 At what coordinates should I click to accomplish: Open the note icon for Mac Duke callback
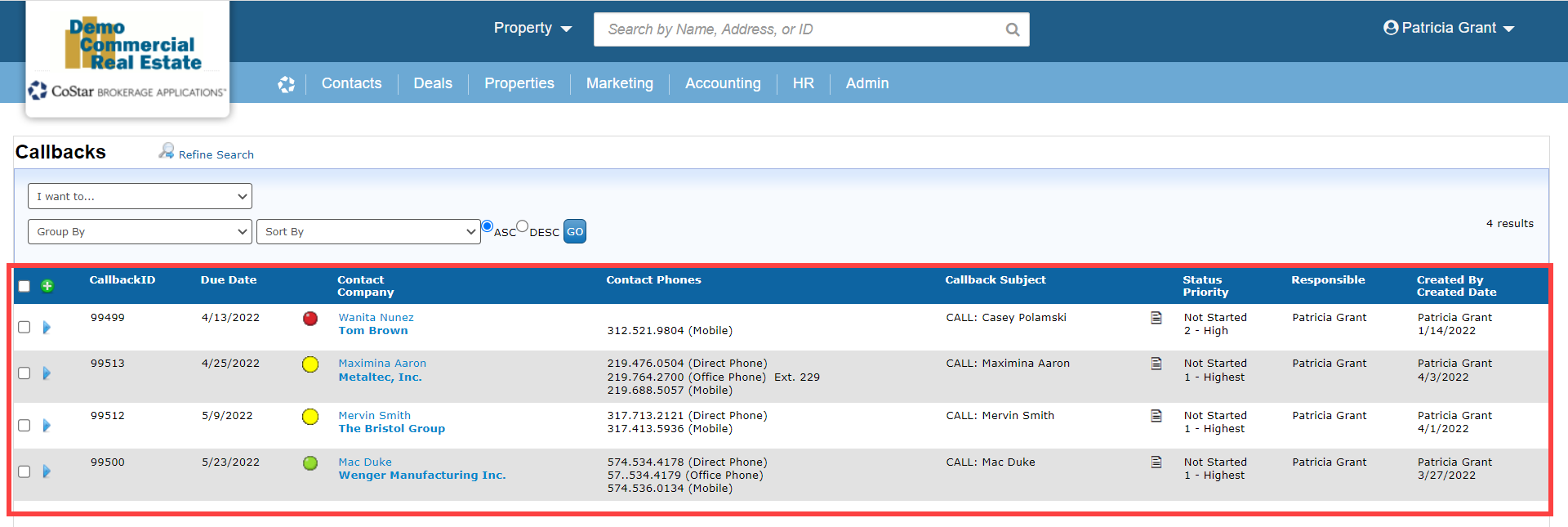point(1156,462)
